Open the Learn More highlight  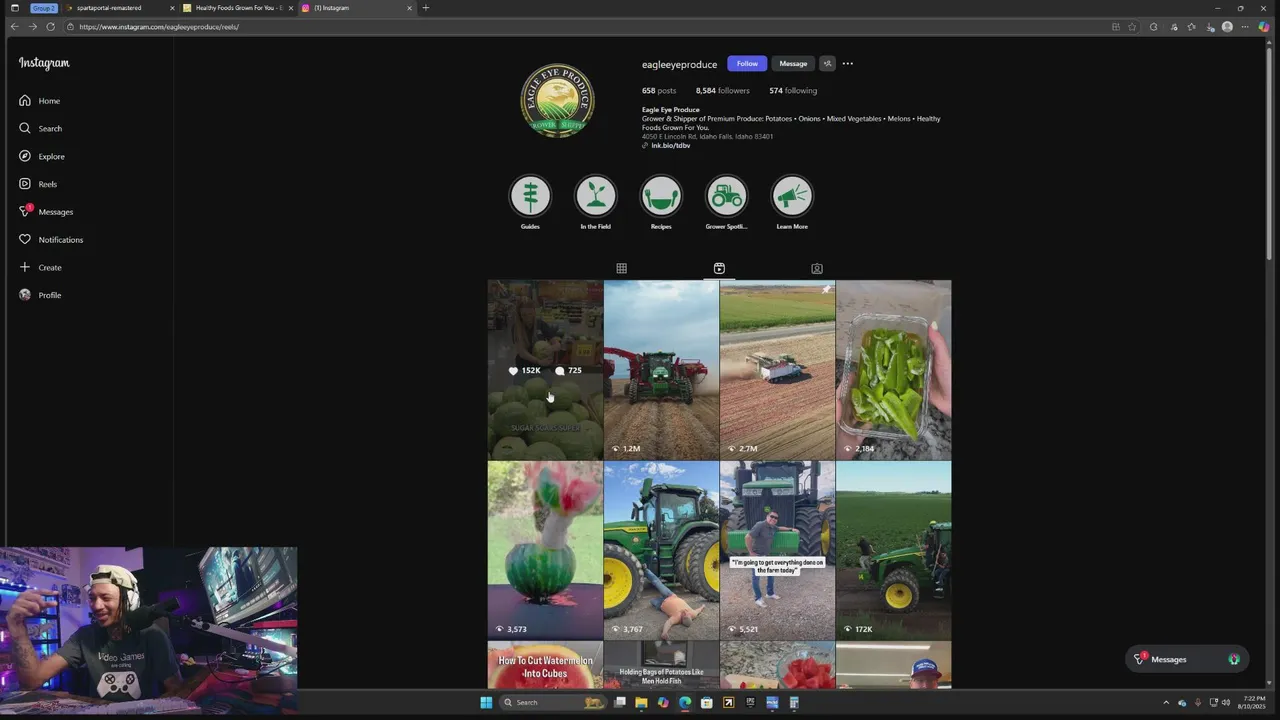(x=792, y=196)
